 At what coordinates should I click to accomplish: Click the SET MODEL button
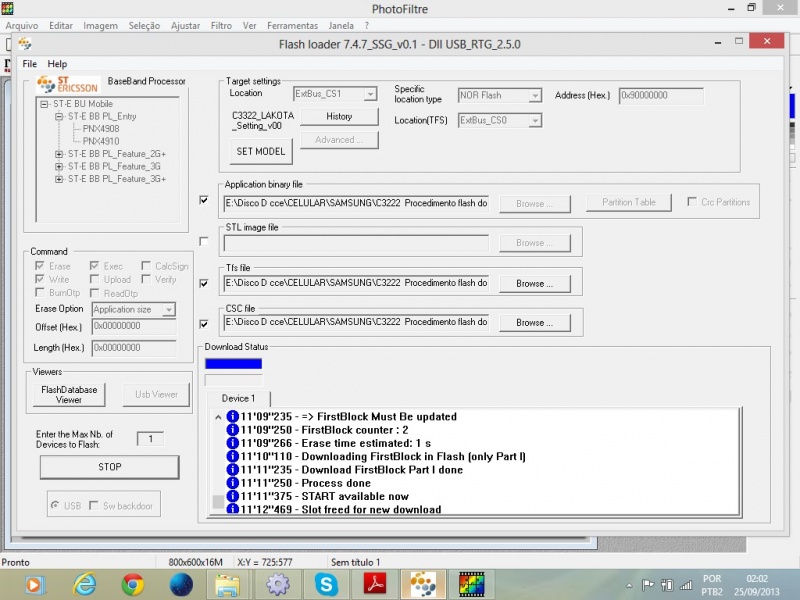click(x=261, y=152)
